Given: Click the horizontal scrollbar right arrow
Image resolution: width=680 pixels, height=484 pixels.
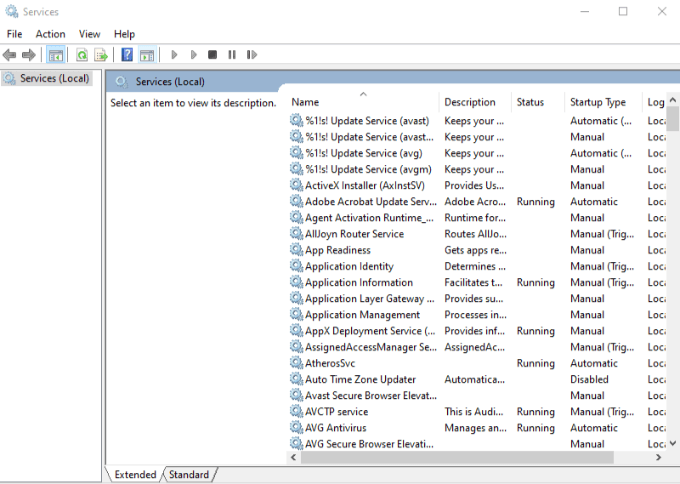Looking at the screenshot, I should click(x=659, y=457).
